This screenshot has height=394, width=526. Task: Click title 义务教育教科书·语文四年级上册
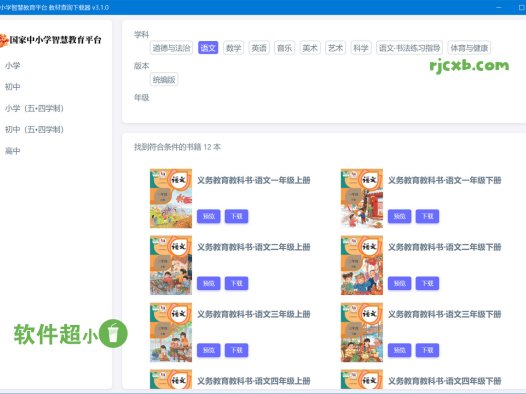pyautogui.click(x=254, y=381)
